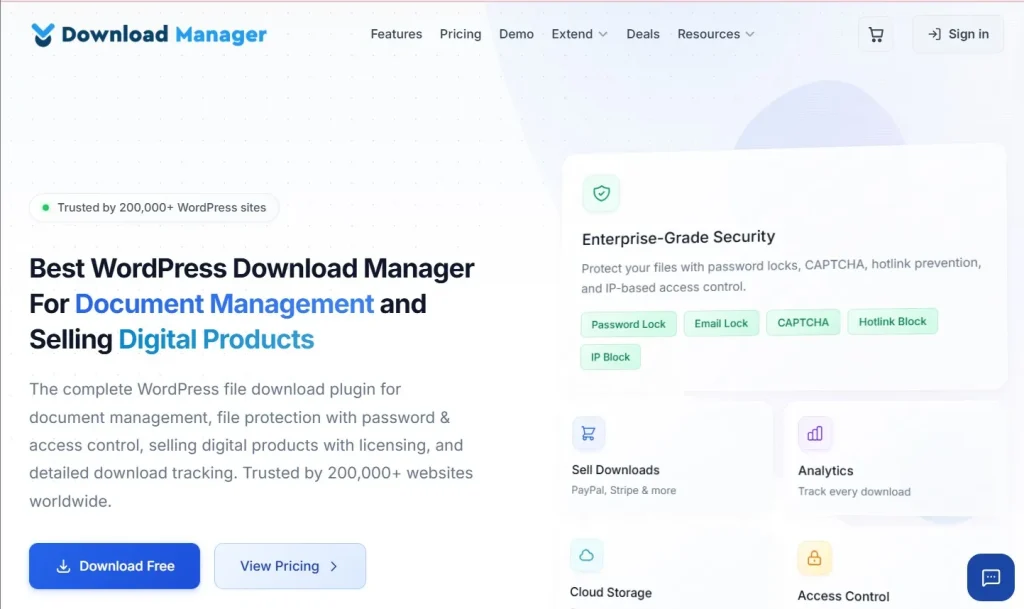This screenshot has height=609, width=1024.
Task: Select the Hotlink Block tag
Action: click(893, 321)
